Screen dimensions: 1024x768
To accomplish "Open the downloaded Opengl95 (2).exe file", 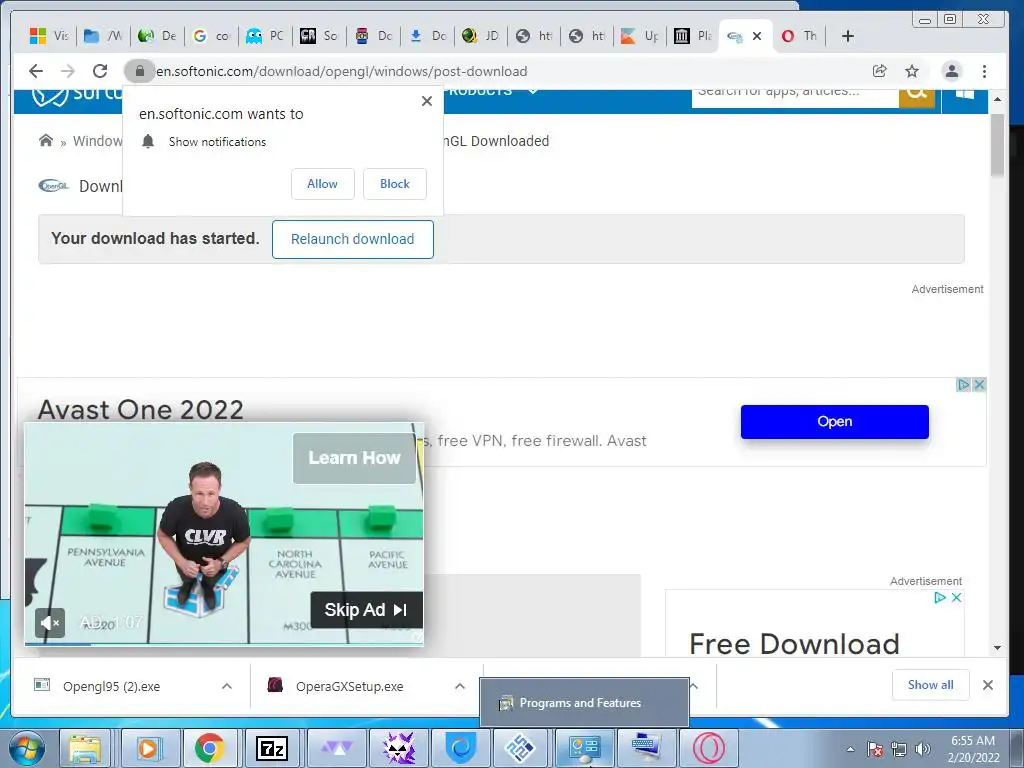I will coord(111,686).
